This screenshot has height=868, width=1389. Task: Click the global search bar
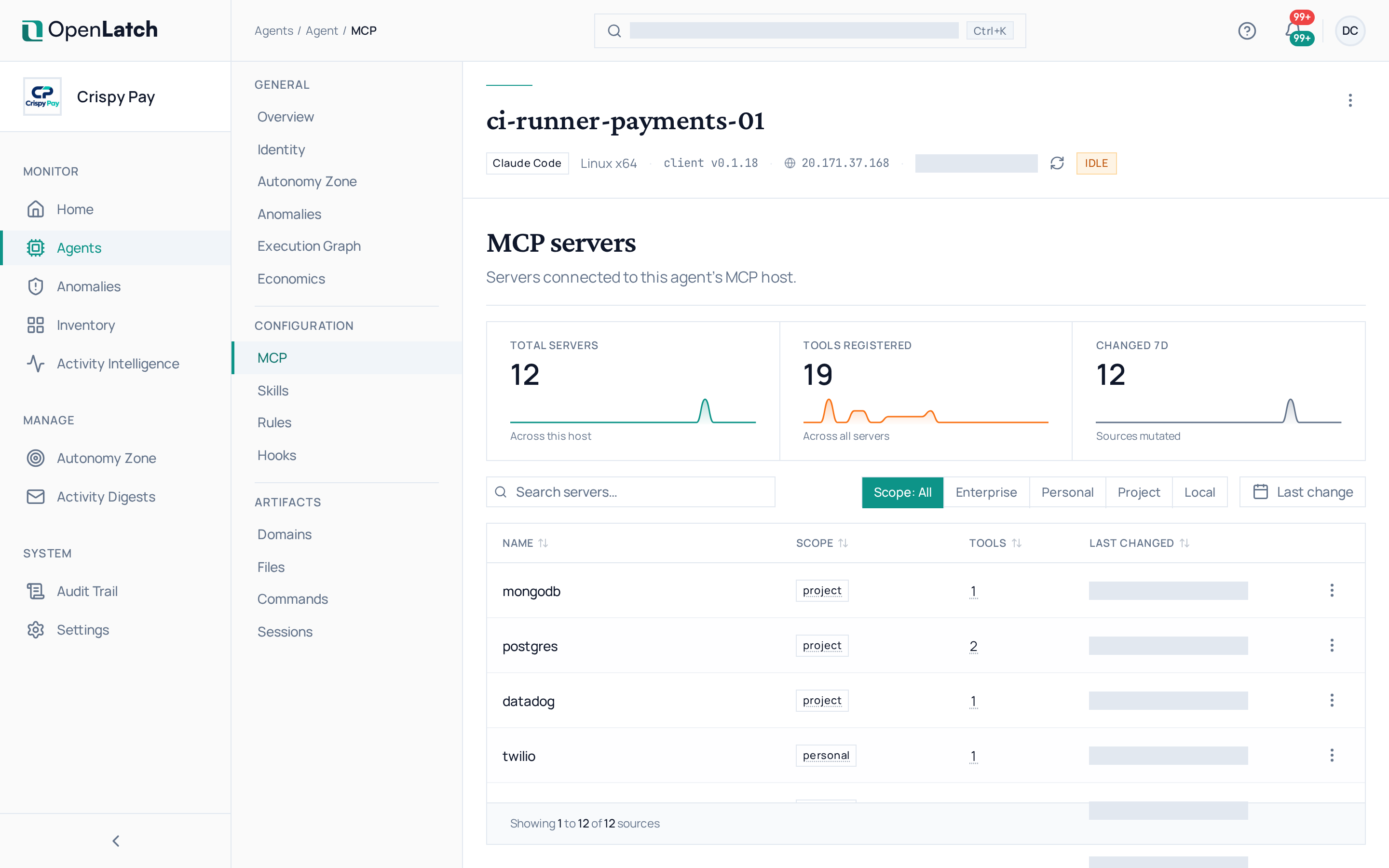coord(809,30)
